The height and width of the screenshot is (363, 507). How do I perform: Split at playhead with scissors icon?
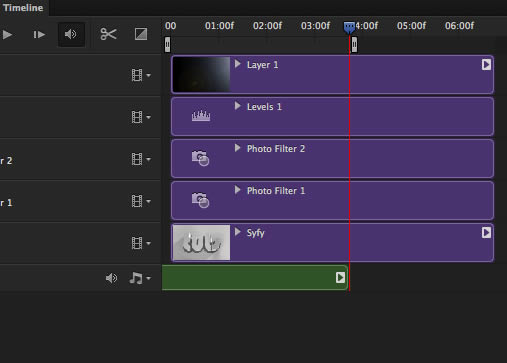[108, 34]
